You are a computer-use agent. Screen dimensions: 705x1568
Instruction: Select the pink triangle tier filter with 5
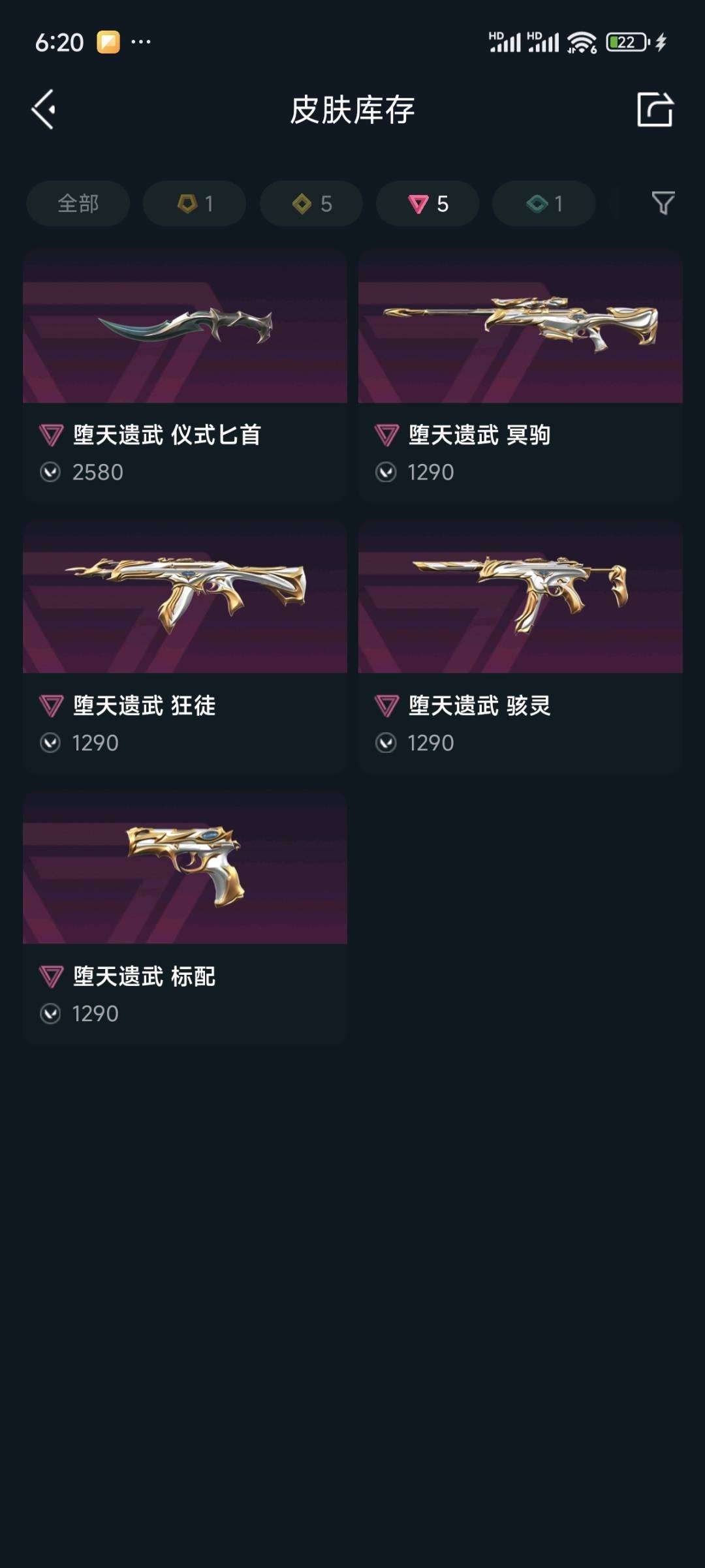coord(428,204)
